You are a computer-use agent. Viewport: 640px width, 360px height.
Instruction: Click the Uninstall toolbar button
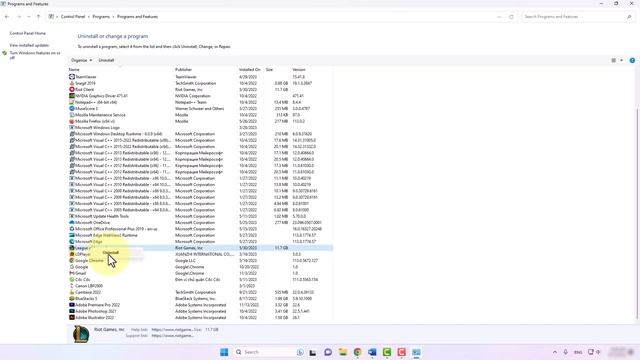coord(106,60)
